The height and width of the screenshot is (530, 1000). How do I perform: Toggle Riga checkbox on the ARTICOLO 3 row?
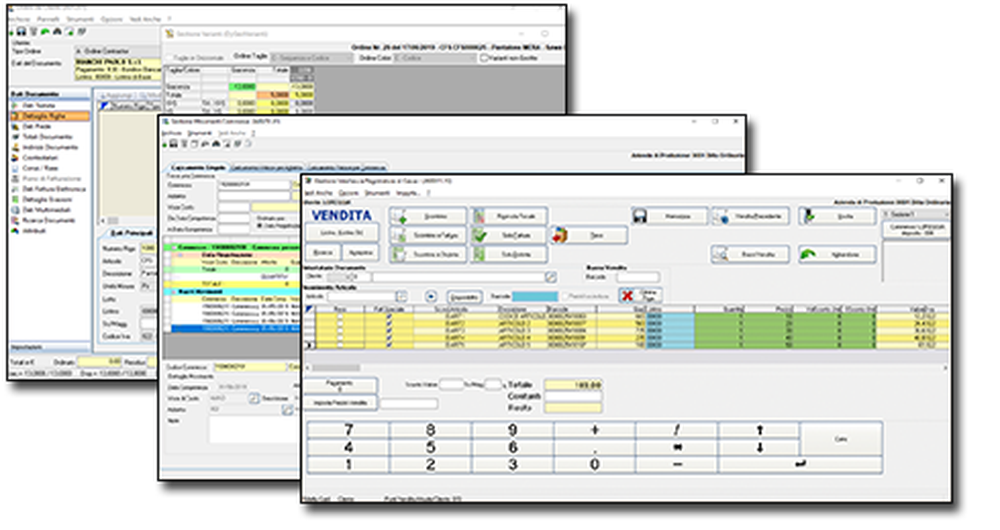(x=339, y=330)
